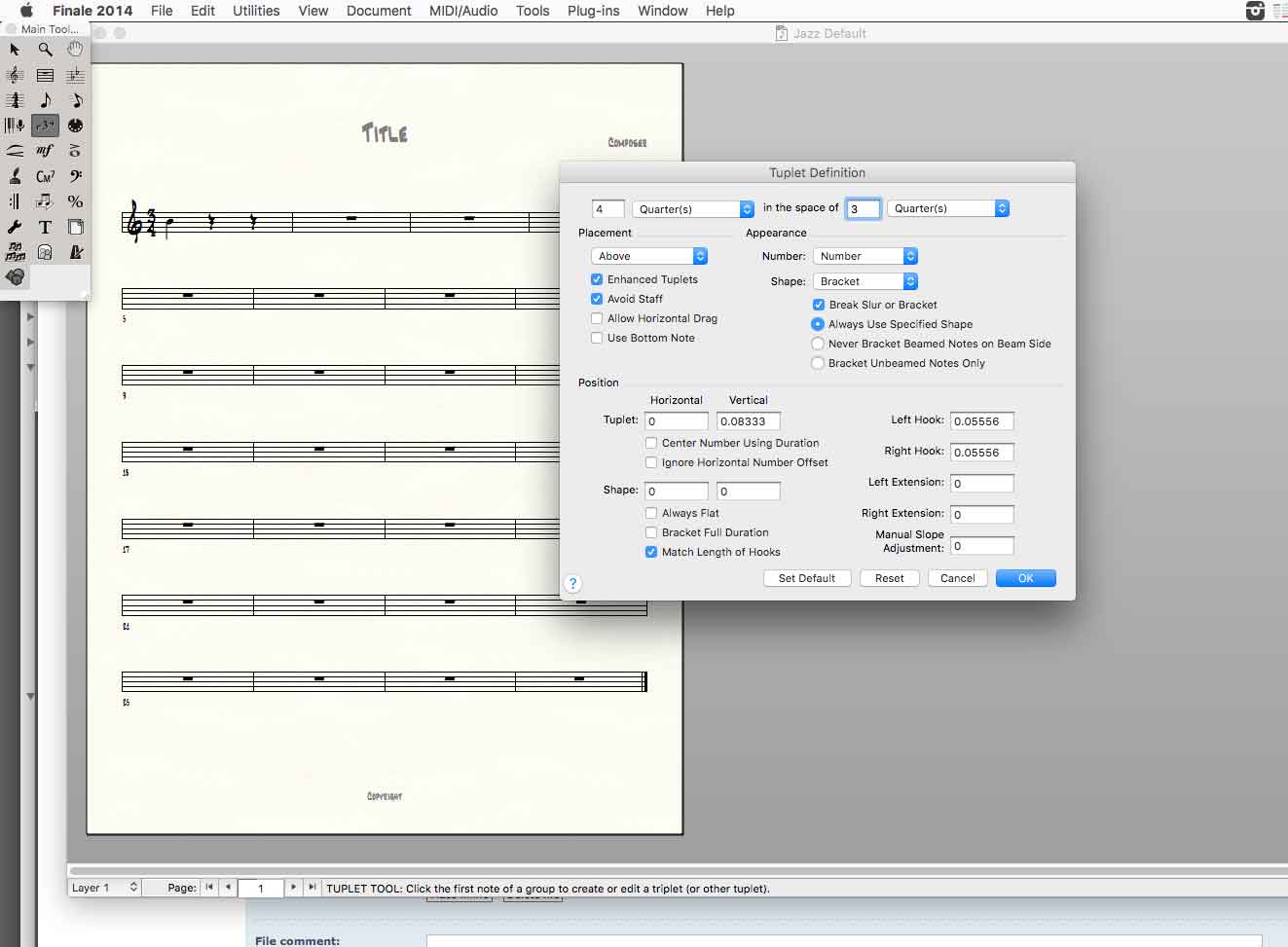Viewport: 1288px width, 947px height.
Task: Open the Document menu
Action: click(379, 11)
